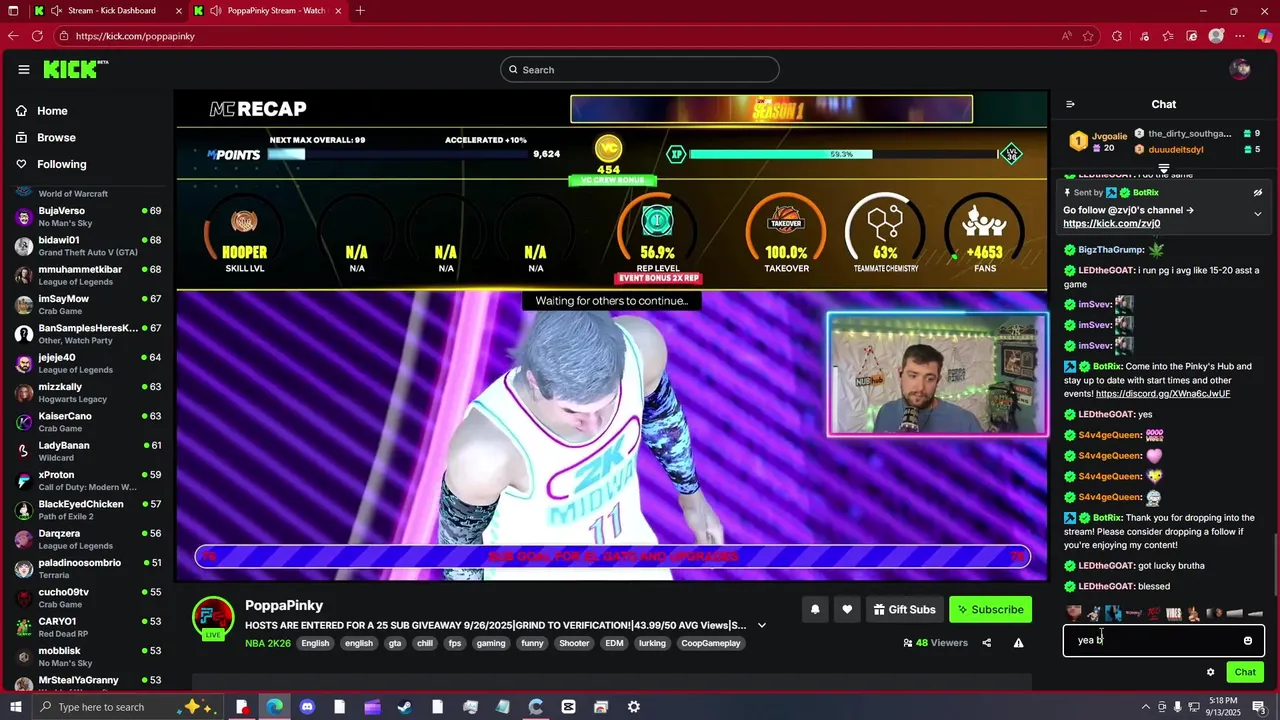1280x720 pixels.
Task: Open the Favorites list icon
Action: tap(1167, 36)
